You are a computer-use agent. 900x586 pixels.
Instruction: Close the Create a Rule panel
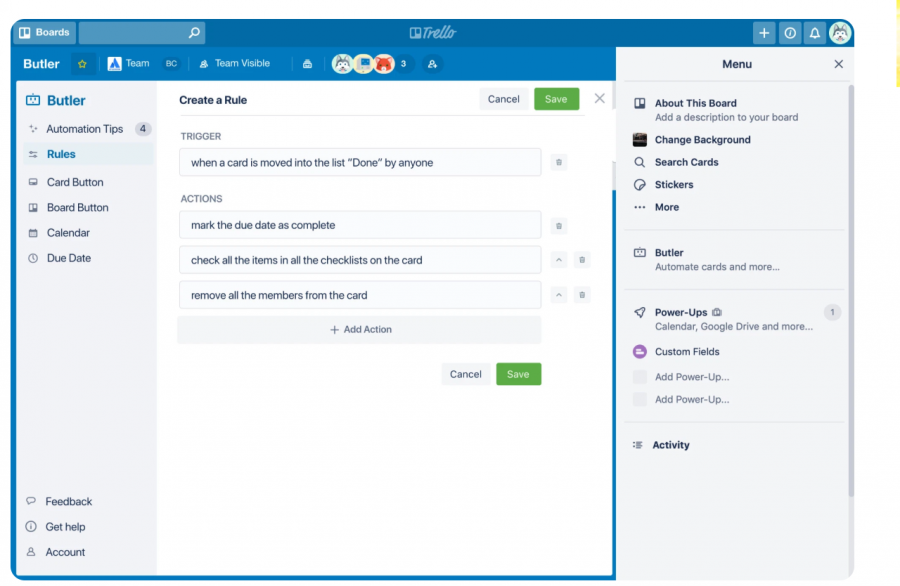[599, 99]
